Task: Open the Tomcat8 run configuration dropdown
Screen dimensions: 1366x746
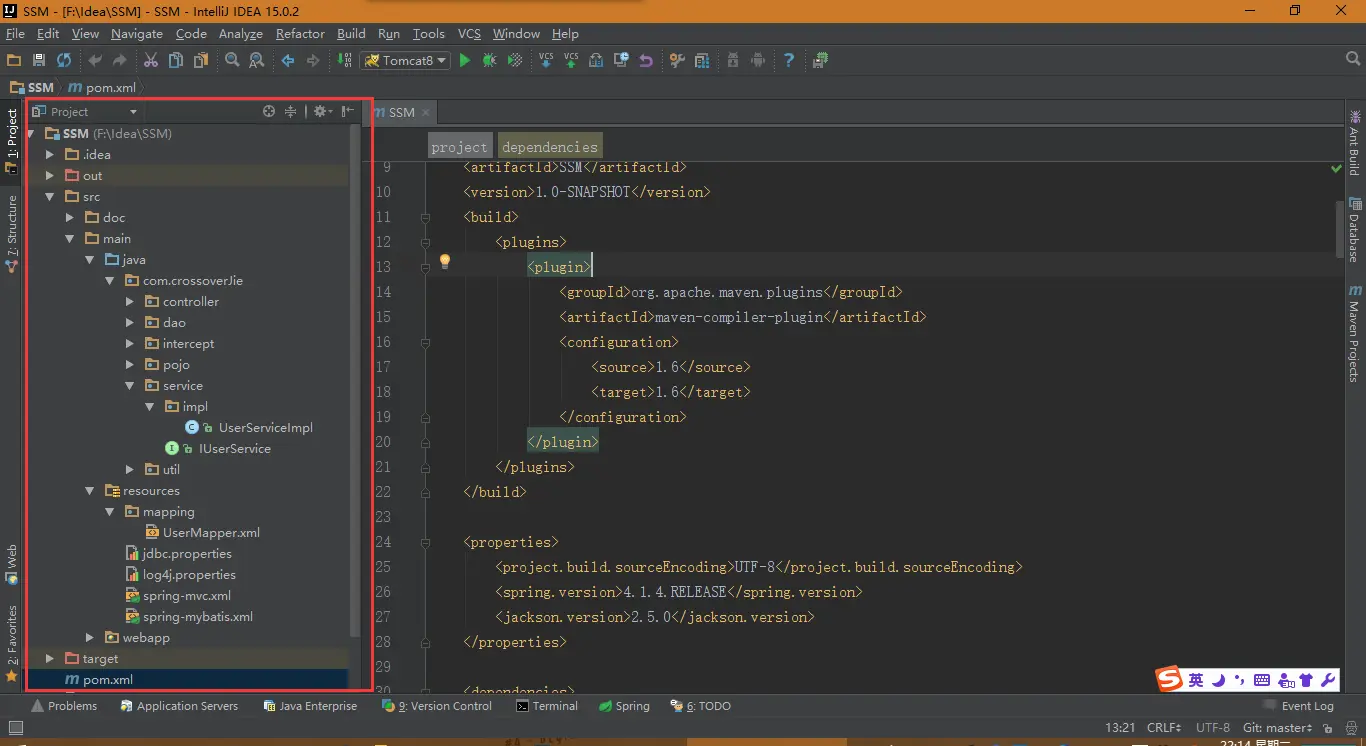Action: click(404, 61)
